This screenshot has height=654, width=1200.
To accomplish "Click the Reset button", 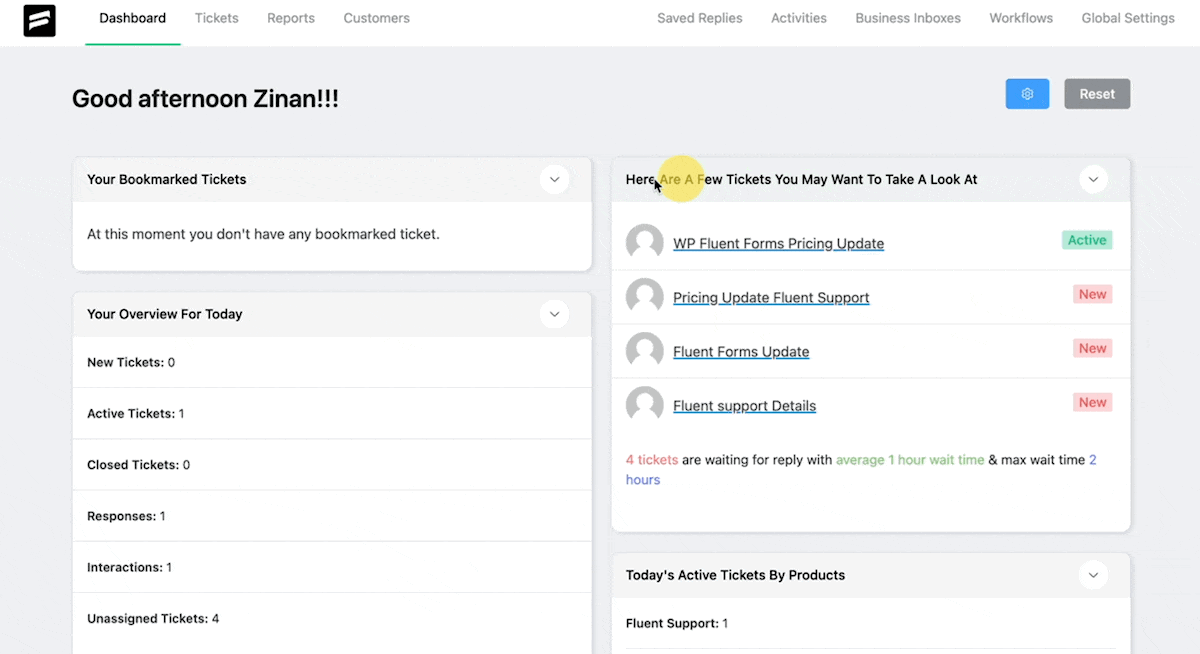I will pyautogui.click(x=1097, y=94).
